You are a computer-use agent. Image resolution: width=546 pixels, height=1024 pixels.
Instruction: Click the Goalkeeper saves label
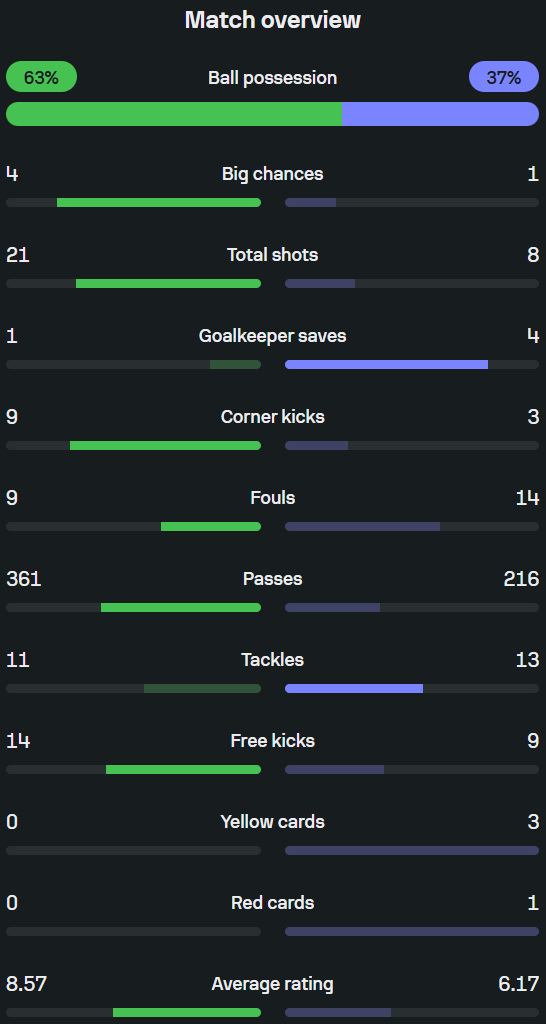[272, 336]
